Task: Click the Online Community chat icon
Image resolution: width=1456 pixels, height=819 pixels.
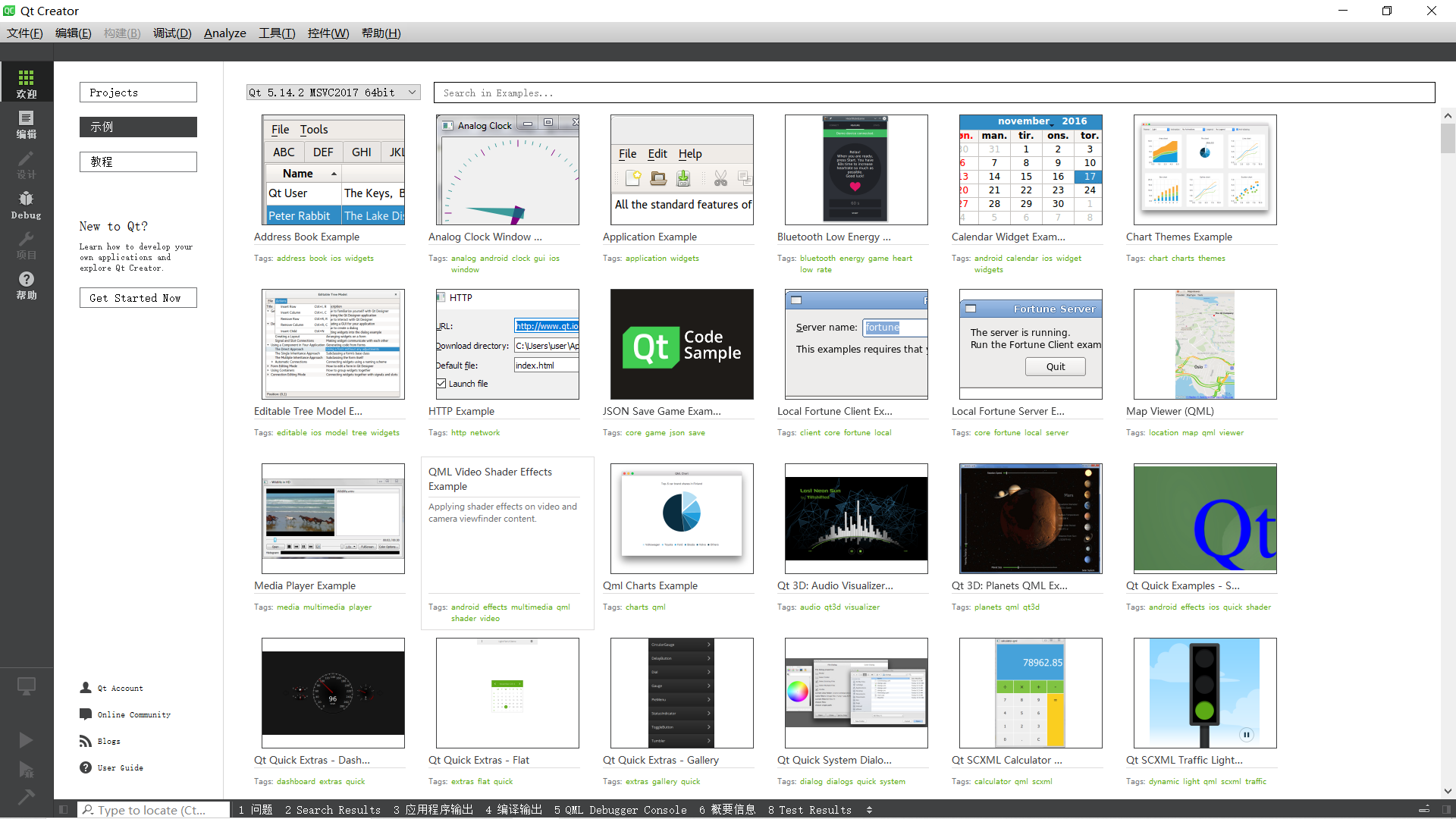Action: [x=86, y=714]
